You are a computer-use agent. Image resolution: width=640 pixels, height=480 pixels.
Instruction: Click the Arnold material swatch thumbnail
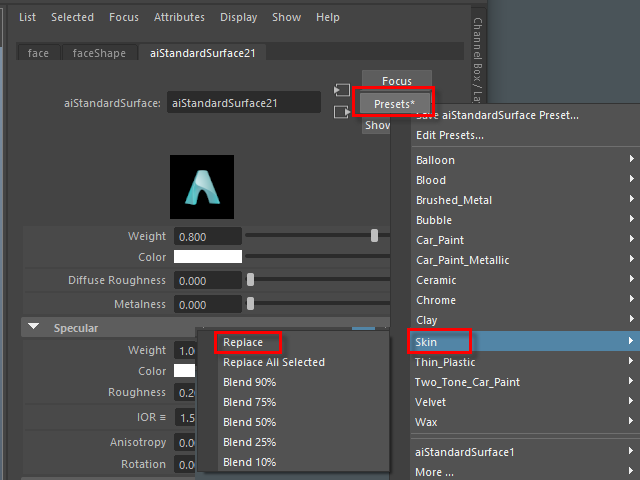tap(202, 187)
